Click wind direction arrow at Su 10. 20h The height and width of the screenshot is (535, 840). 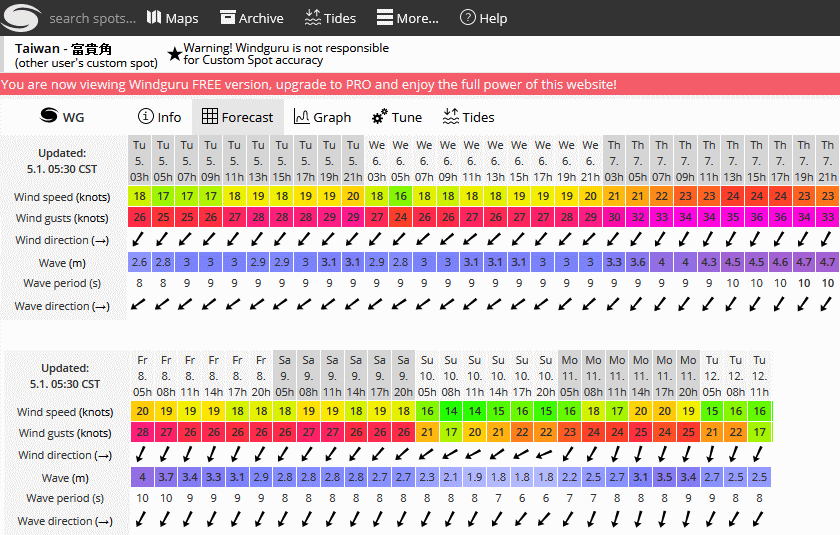(545, 455)
